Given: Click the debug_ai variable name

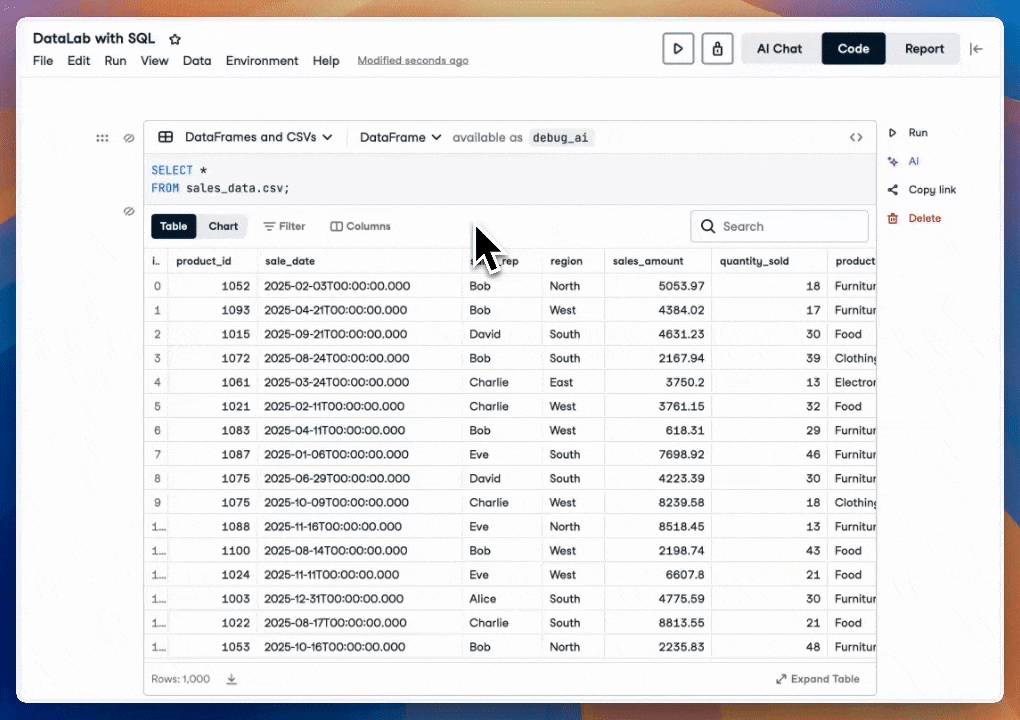Looking at the screenshot, I should pos(560,137).
